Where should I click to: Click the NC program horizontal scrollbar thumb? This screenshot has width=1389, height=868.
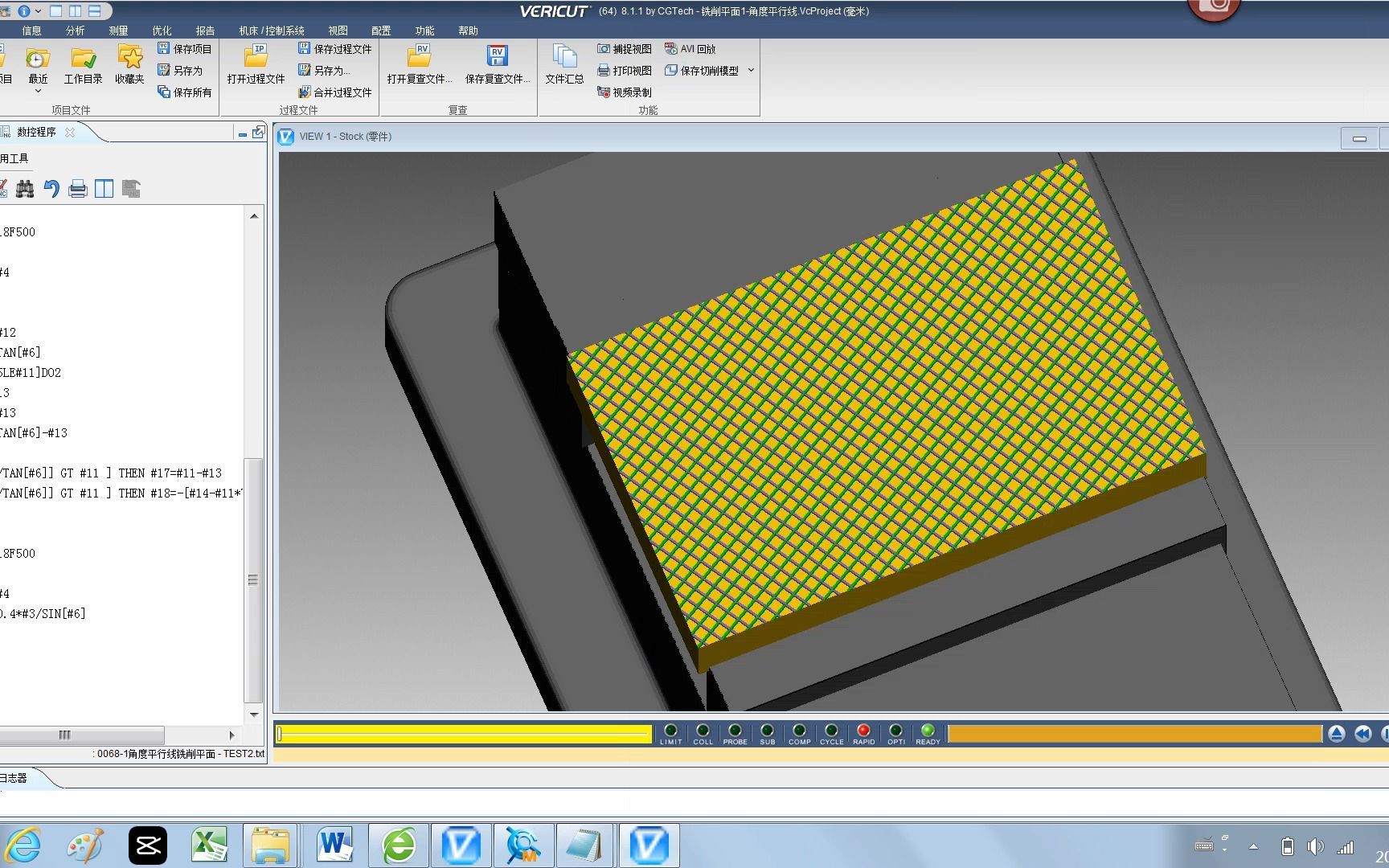click(x=65, y=735)
